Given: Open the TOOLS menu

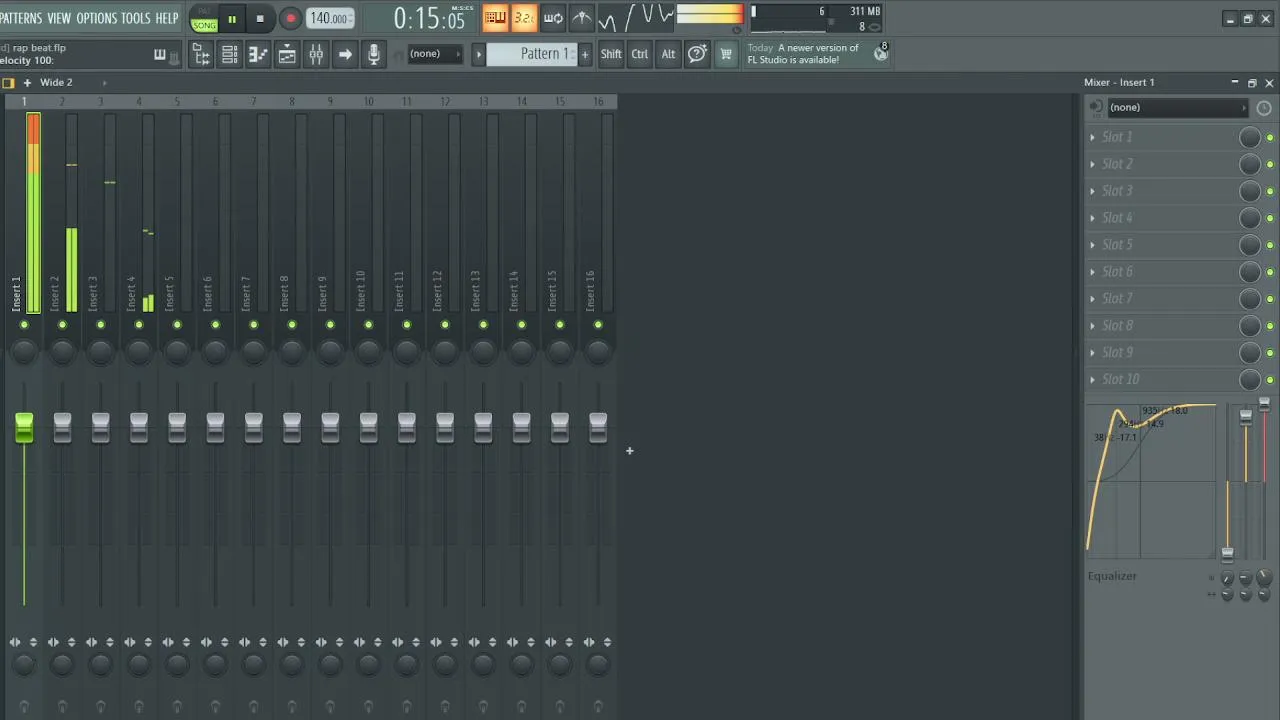Looking at the screenshot, I should (135, 18).
